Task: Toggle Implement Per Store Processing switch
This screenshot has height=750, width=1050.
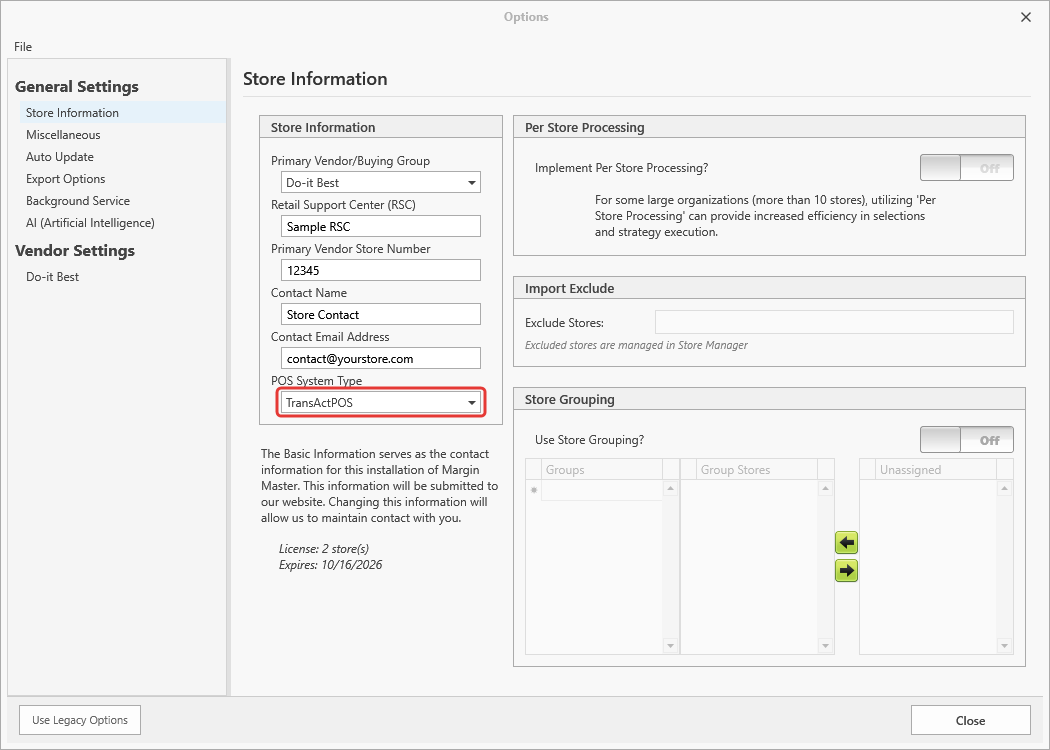Action: pos(966,167)
